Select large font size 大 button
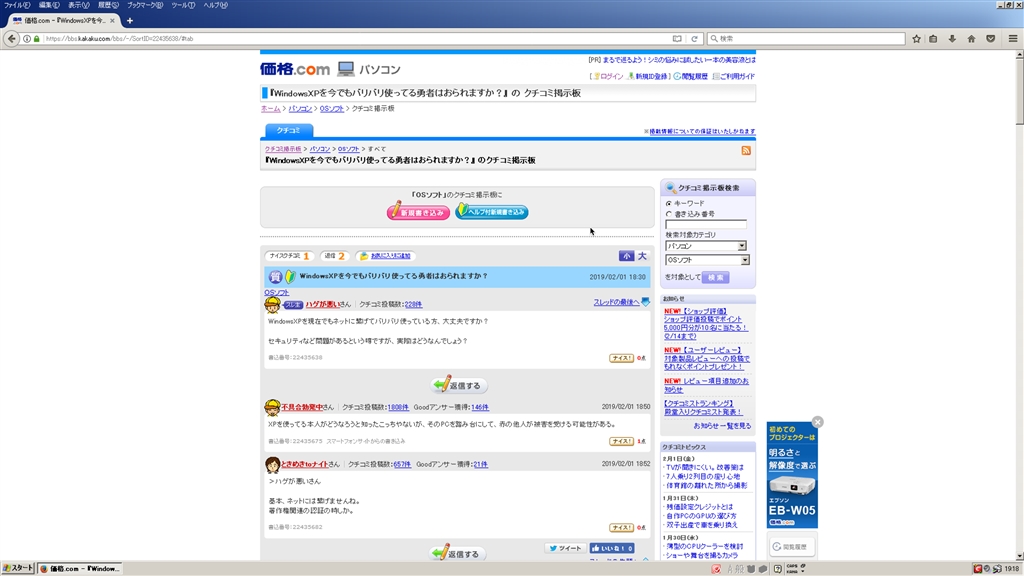This screenshot has width=1024, height=576. pos(642,256)
